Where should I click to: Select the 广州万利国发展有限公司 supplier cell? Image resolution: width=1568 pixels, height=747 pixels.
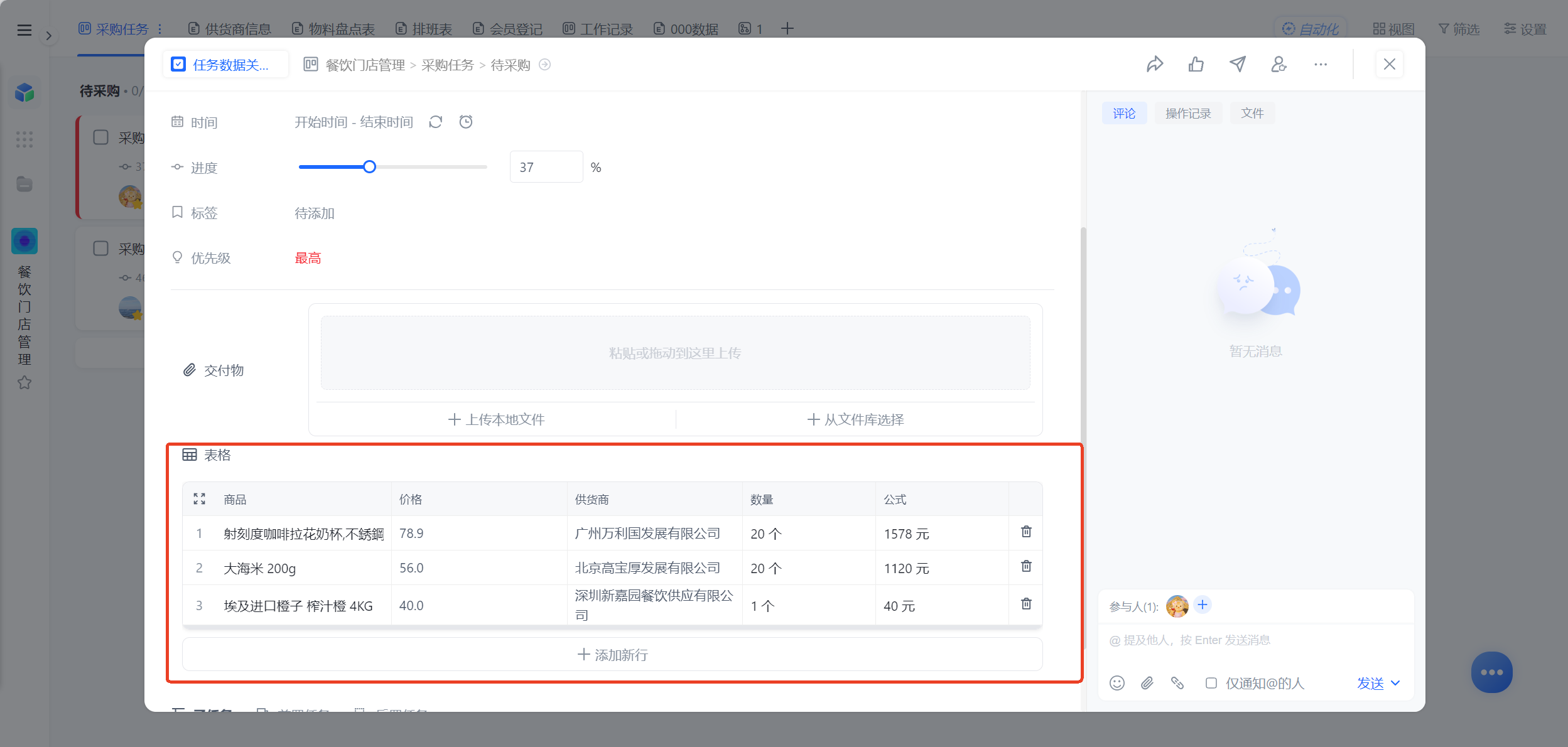[x=654, y=534]
